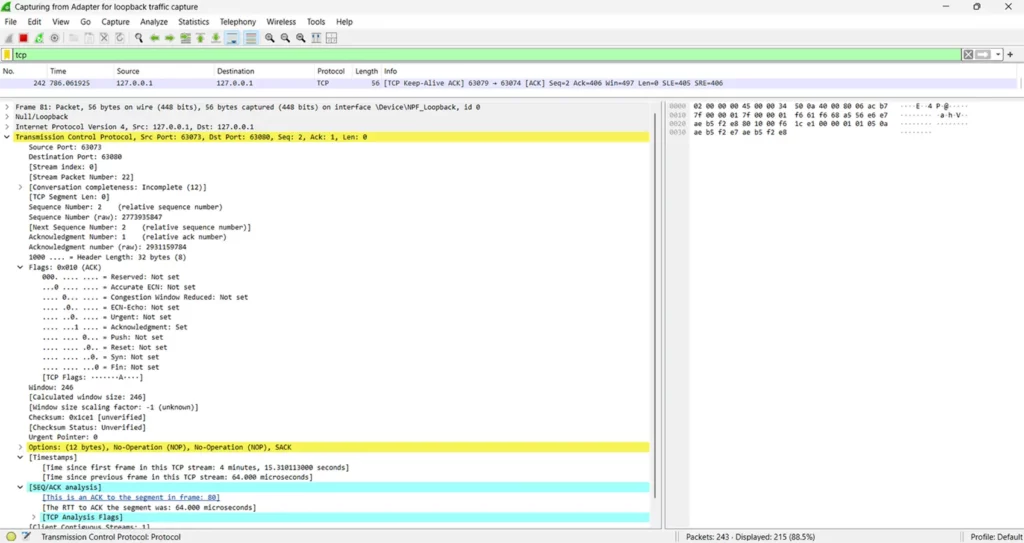Screen dimensions: 1024x543
Task: Collapse the SEQ/ACK analysis node
Action: 20,487
